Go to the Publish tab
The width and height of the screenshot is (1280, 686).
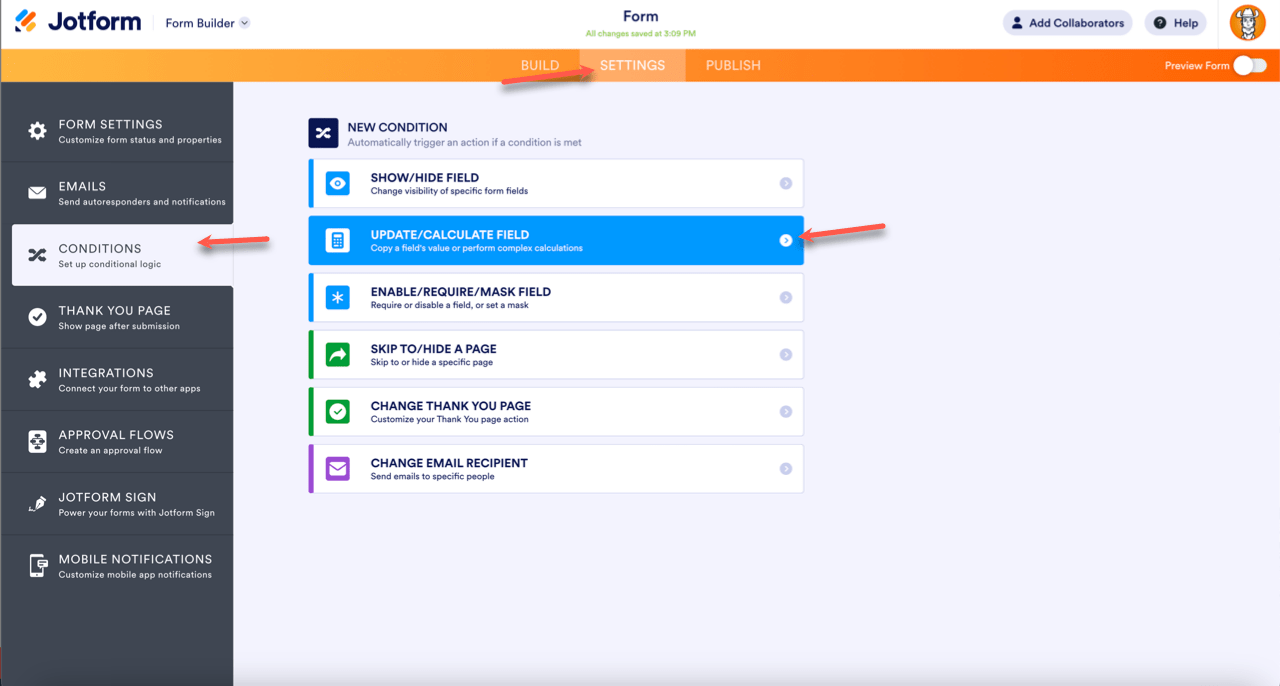pos(733,65)
